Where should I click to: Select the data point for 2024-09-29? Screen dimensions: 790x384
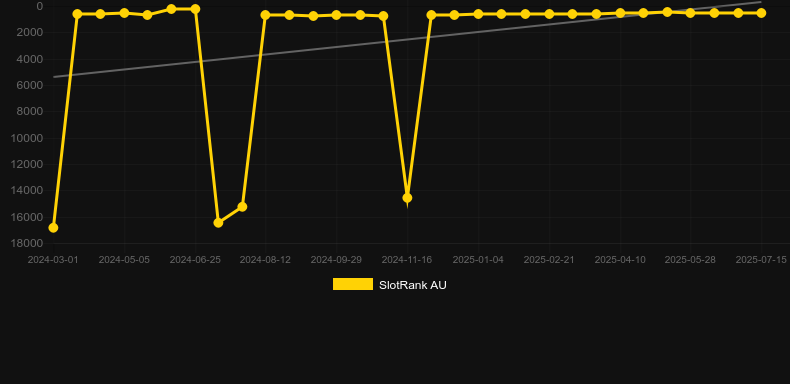click(337, 15)
